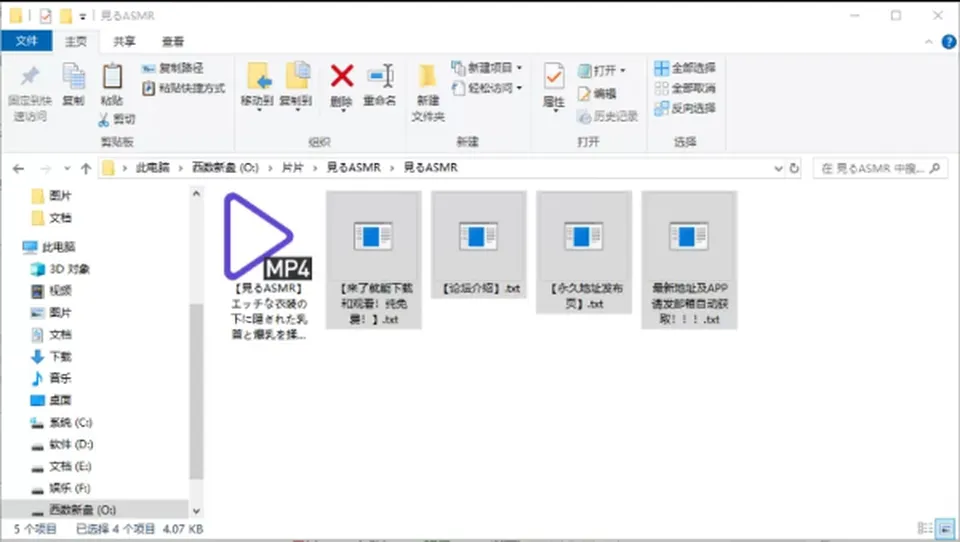Click the 固定到快速访问 pin icon
This screenshot has width=960, height=542.
pos(29,77)
